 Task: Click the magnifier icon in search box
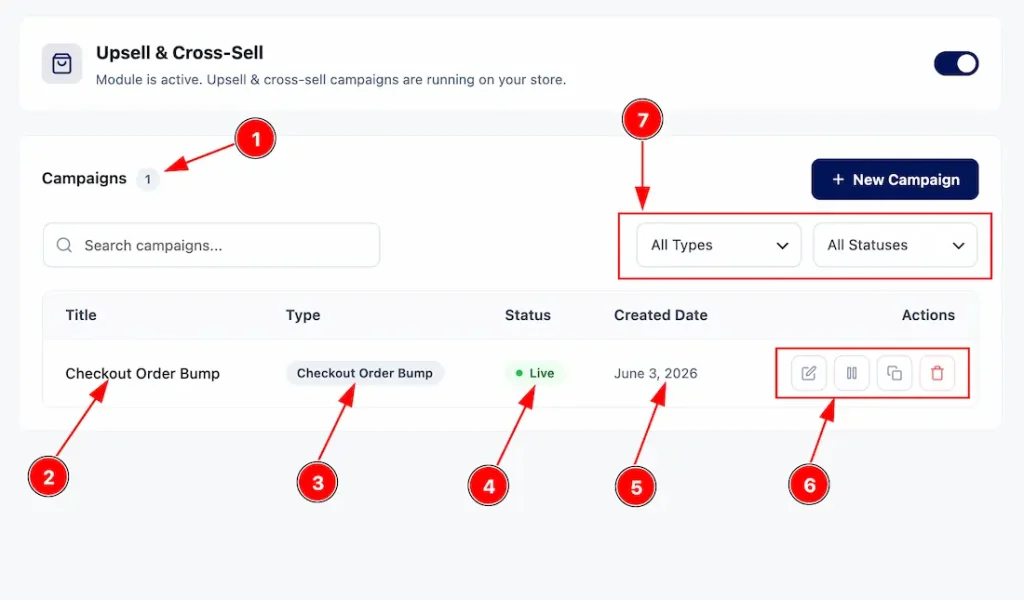point(64,245)
